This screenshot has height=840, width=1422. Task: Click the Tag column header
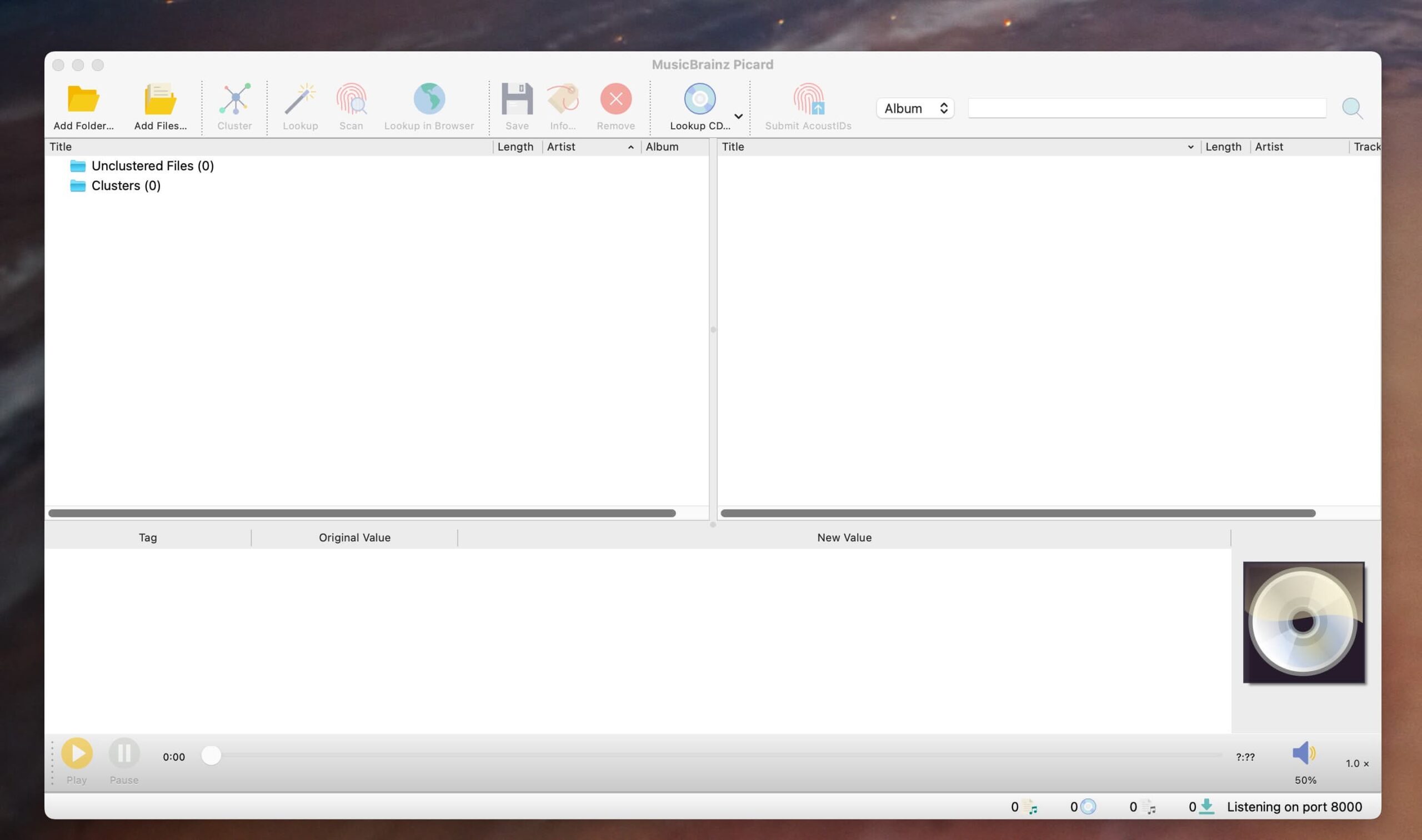tap(148, 538)
